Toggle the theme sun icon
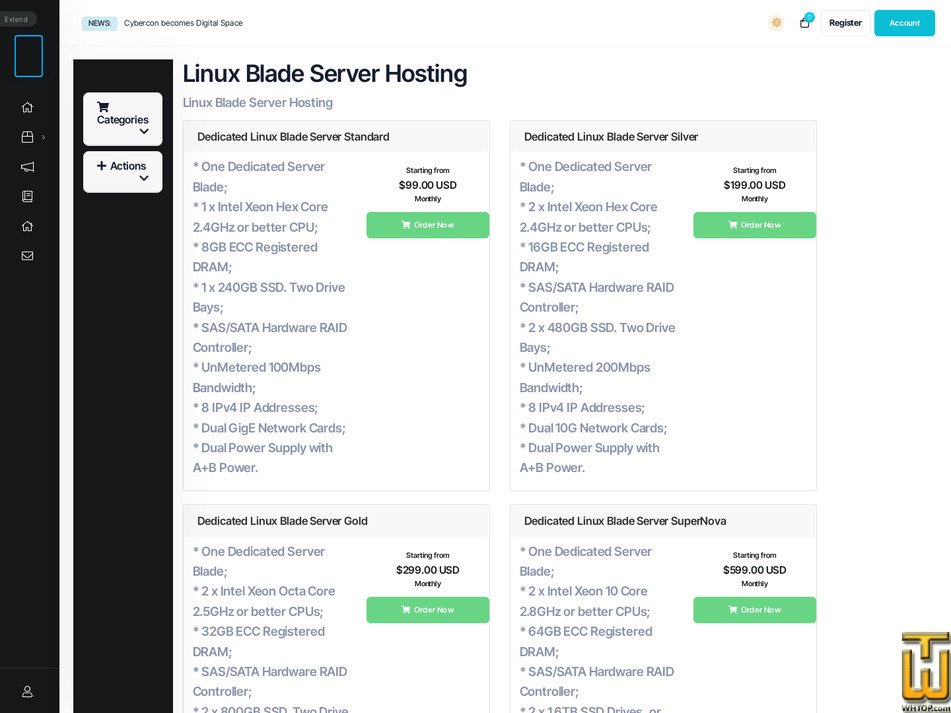 tap(777, 22)
